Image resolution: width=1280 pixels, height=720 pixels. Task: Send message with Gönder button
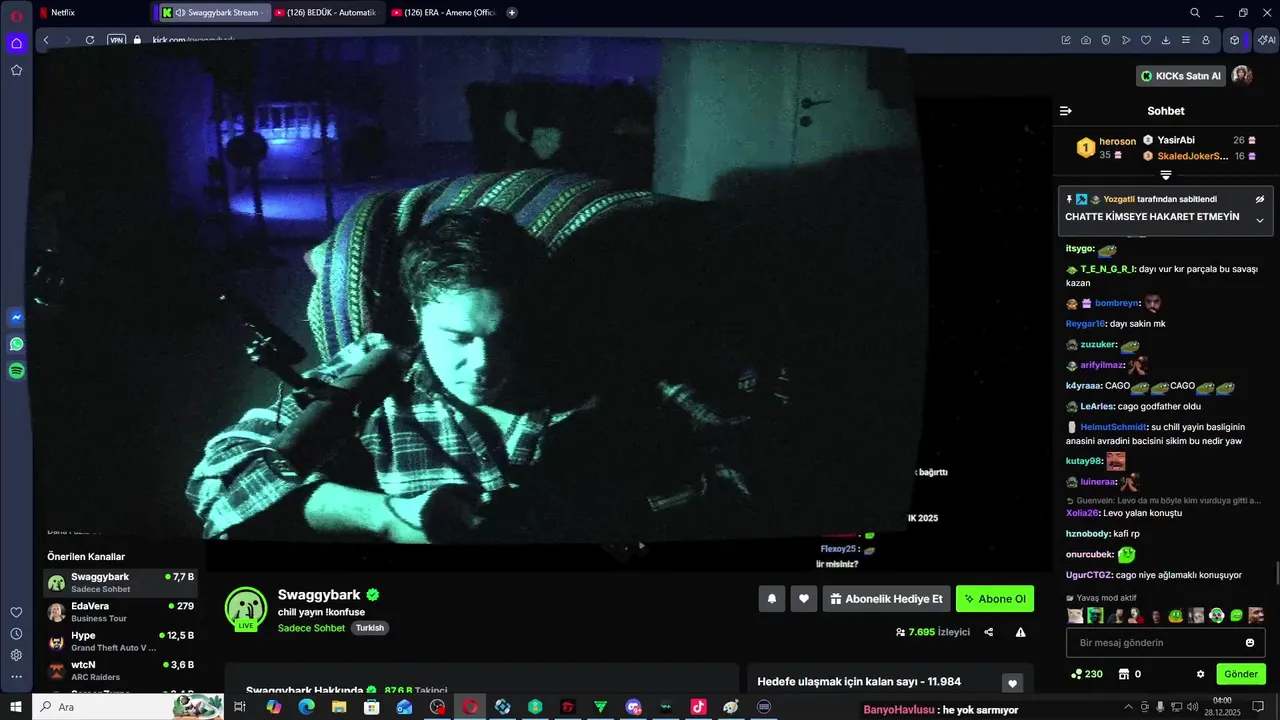pos(1241,674)
